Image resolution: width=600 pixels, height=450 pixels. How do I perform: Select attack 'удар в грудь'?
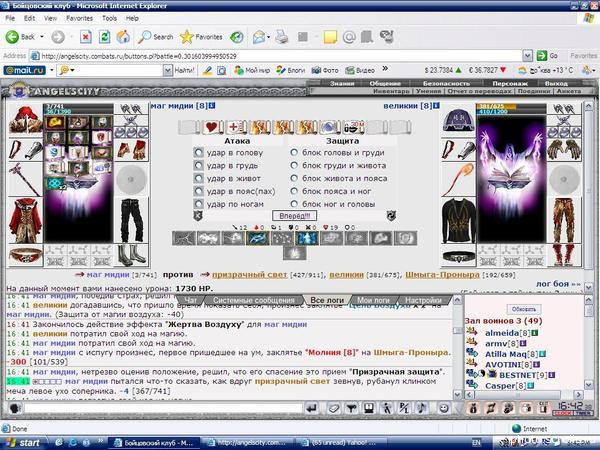click(198, 166)
